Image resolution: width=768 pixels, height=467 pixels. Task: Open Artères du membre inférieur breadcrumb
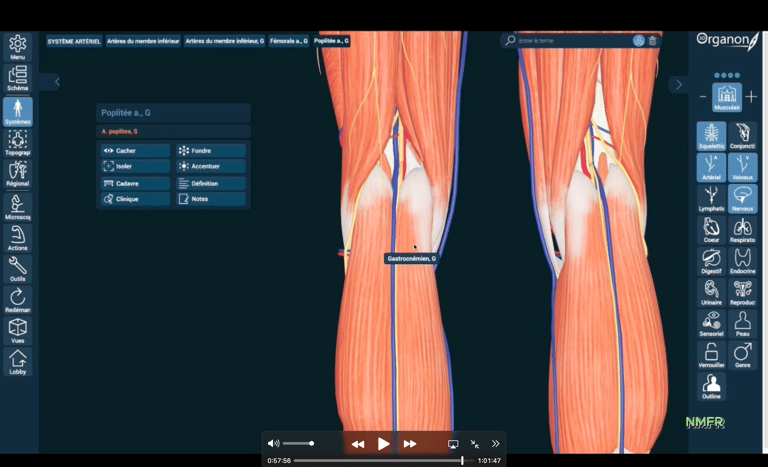tap(143, 41)
